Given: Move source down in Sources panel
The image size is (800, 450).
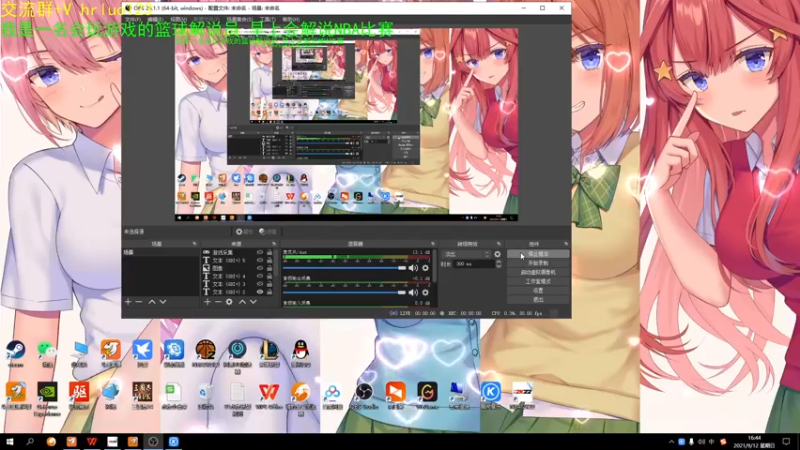Looking at the screenshot, I should (x=253, y=302).
